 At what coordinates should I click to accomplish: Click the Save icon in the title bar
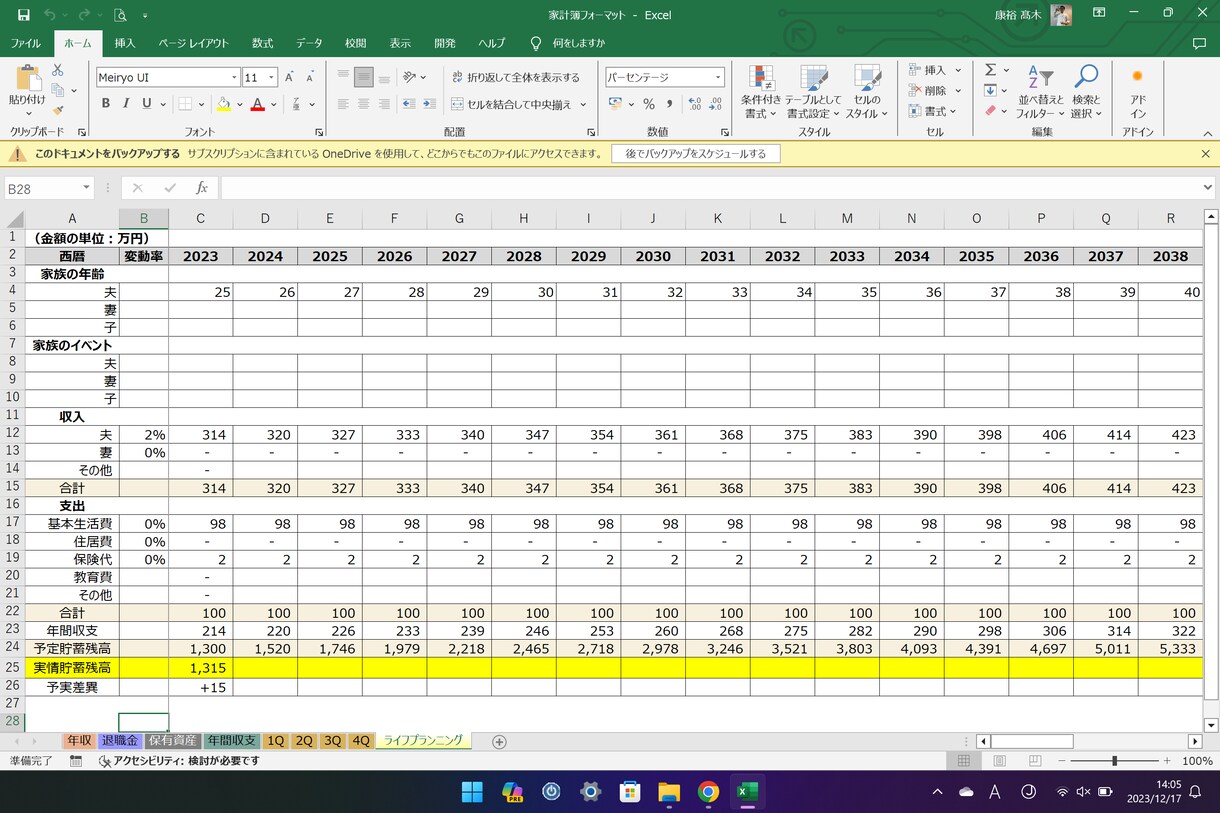click(24, 15)
